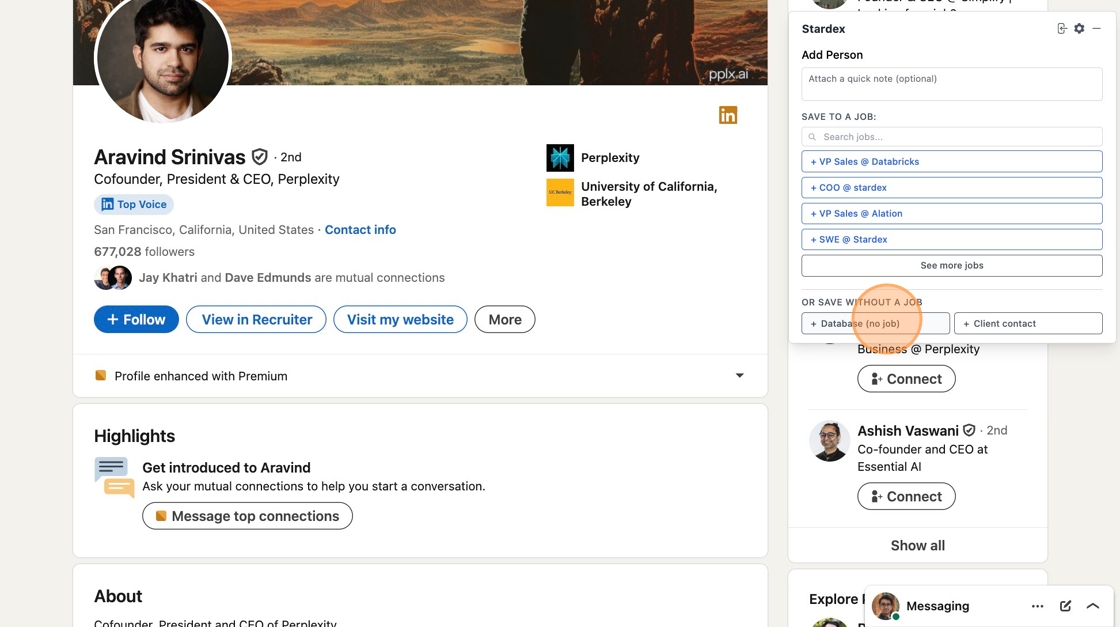Viewport: 1120px width, 627px height.
Task: Click See more jobs button
Action: pyautogui.click(x=951, y=266)
